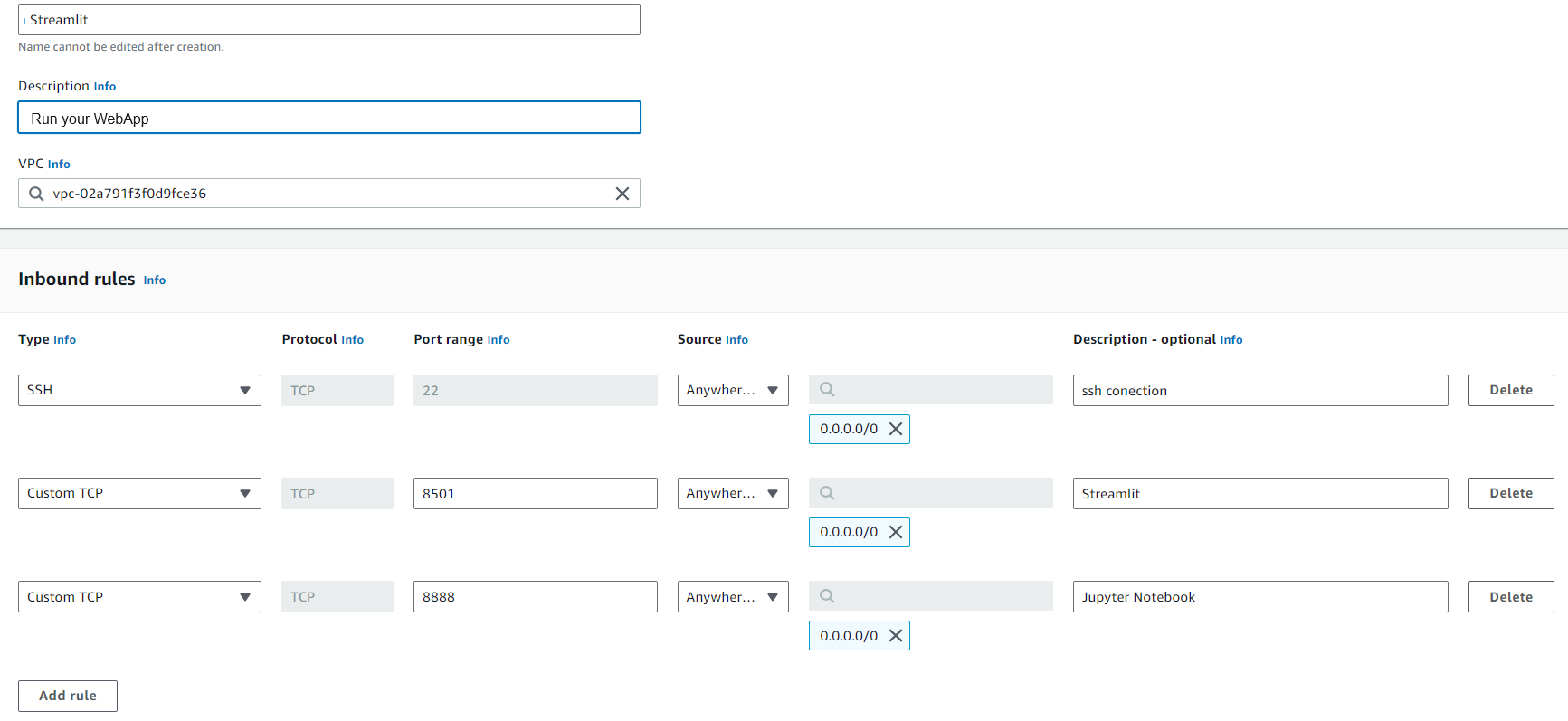
Task: Remove 0.0.0.0/0 from the port 8501 rule
Action: tap(896, 532)
